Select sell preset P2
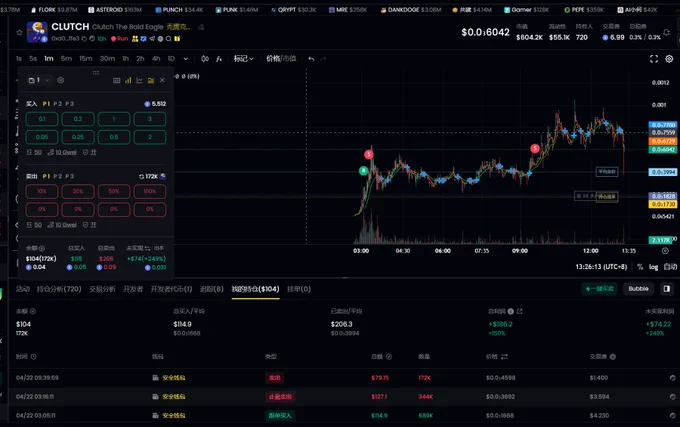Screen dimensions: 680x427 pos(58,176)
